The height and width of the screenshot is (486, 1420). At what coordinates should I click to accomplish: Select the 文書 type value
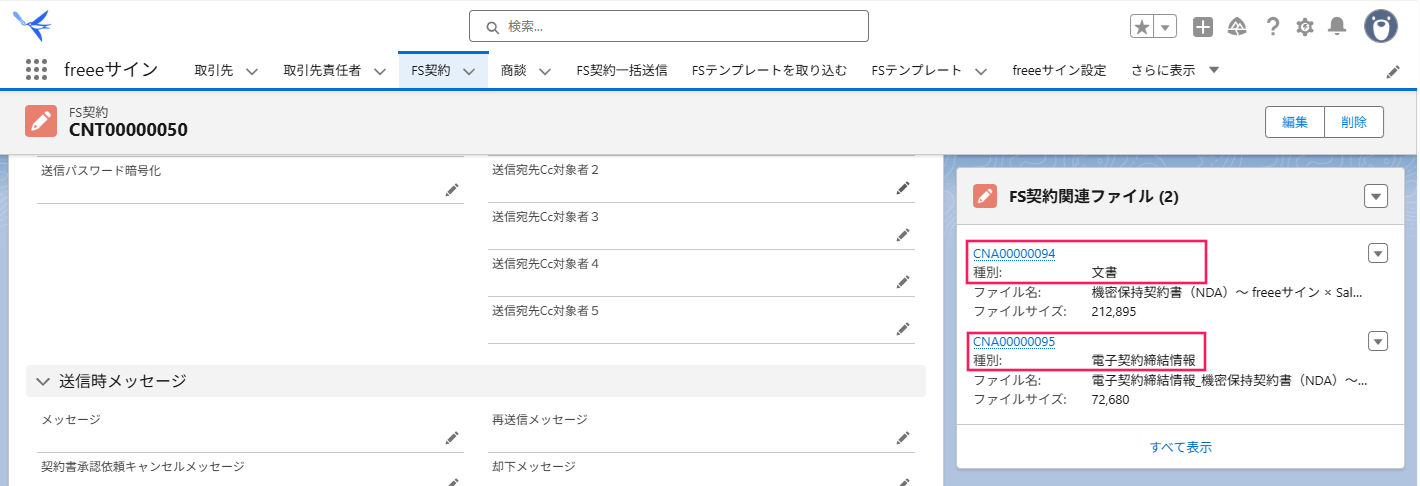point(1104,272)
